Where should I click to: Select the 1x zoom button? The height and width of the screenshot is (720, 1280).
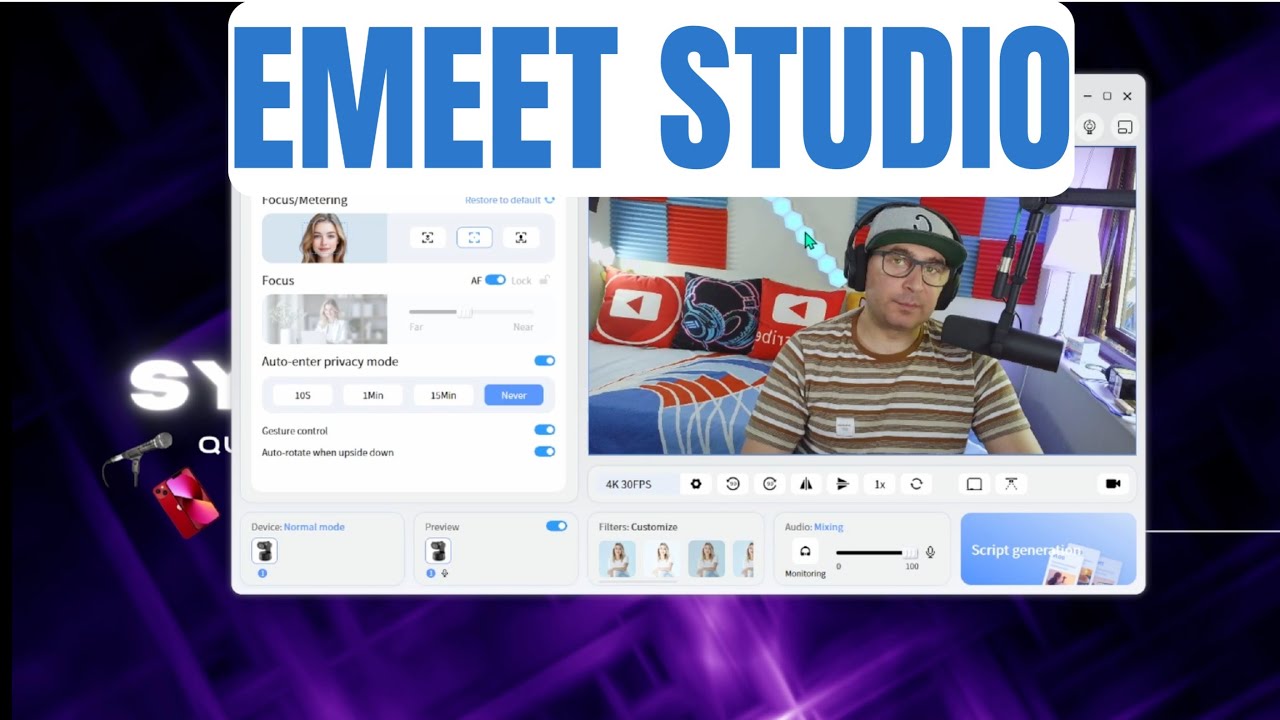880,484
